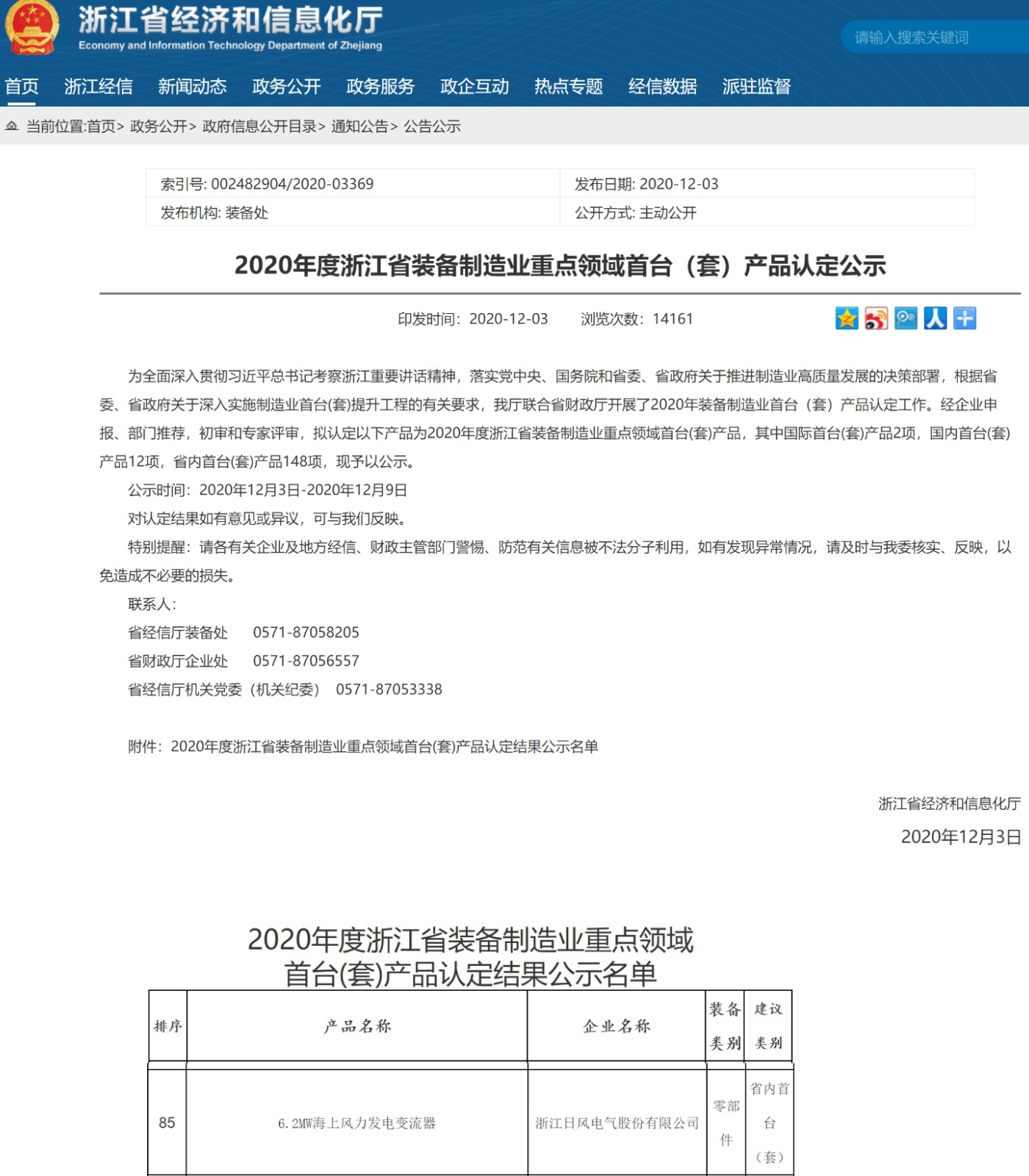This screenshot has width=1029, height=1176.
Task: Click the 政务公开 breadcrumb link
Action: (159, 126)
